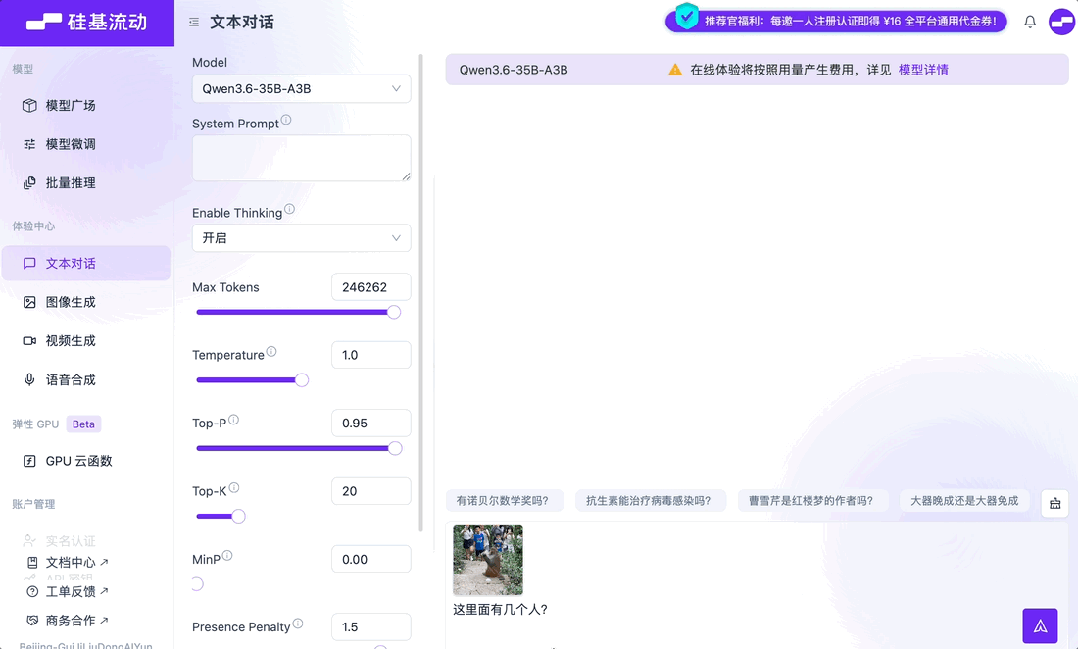The height and width of the screenshot is (649, 1078).
Task: Click the 图像生成 picture icon
Action: click(x=30, y=302)
